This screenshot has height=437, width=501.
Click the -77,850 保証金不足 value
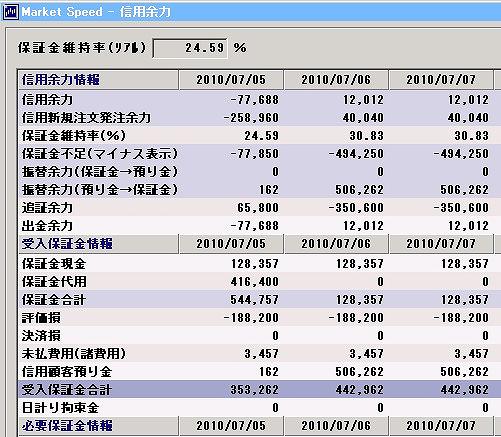pyautogui.click(x=254, y=154)
